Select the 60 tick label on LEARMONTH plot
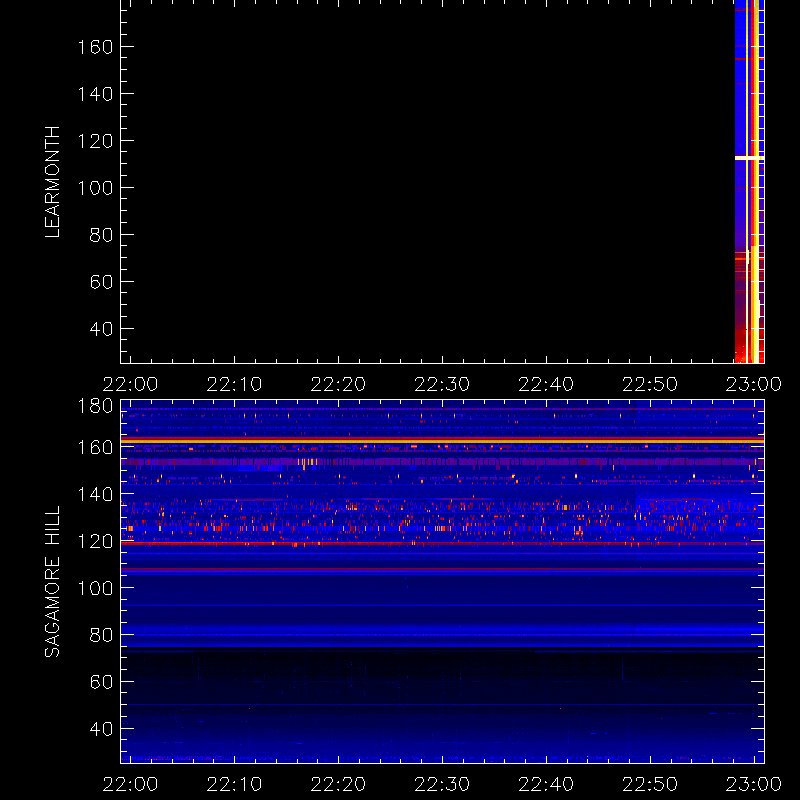 pyautogui.click(x=101, y=282)
